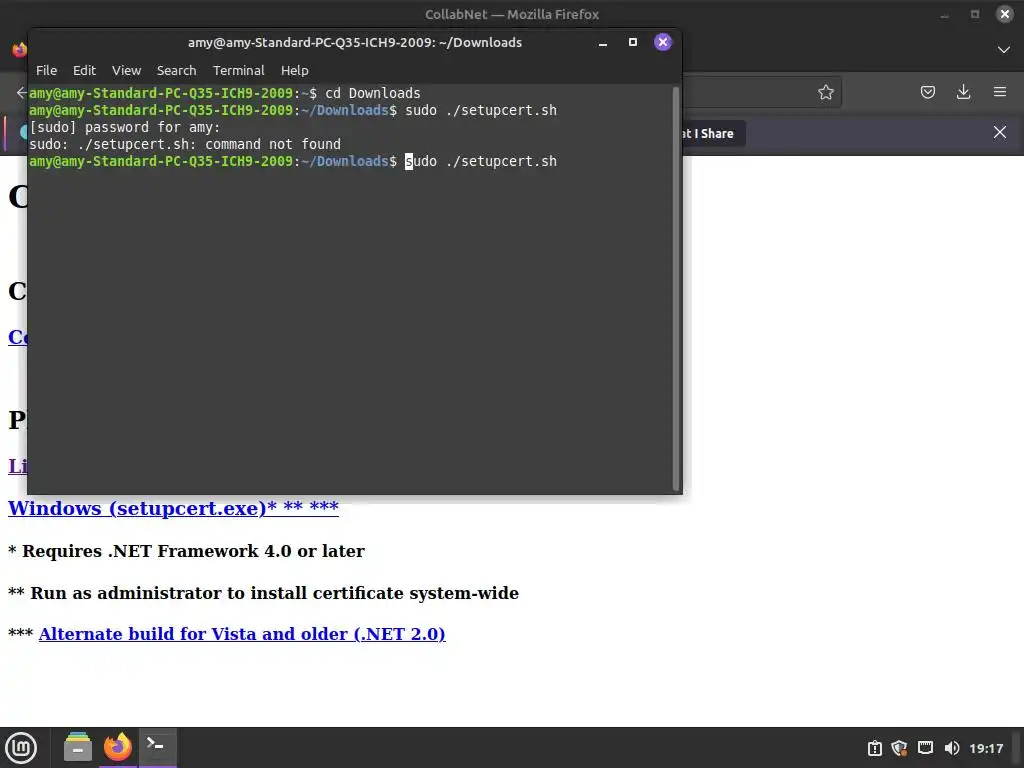Close the Firefox window
The image size is (1024, 768).
coord(1004,14)
